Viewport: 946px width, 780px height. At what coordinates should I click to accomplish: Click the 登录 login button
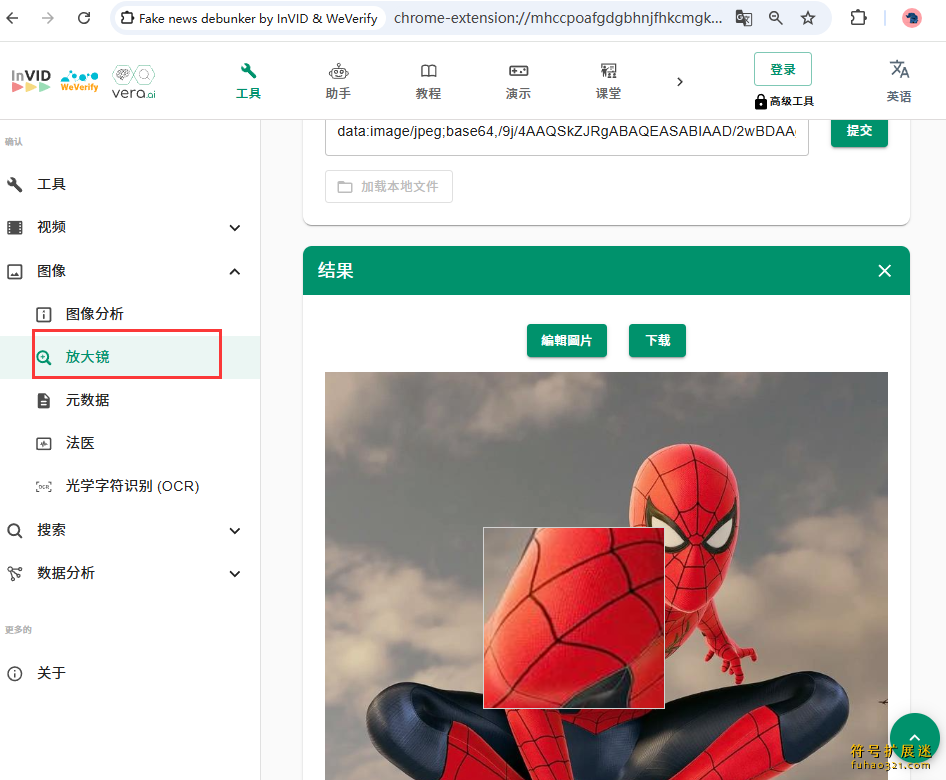click(783, 69)
